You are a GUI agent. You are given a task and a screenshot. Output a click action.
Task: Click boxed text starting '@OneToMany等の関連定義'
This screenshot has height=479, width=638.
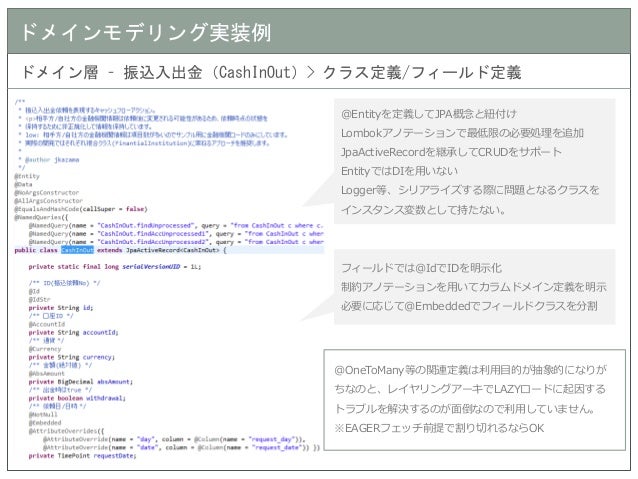[x=470, y=370]
